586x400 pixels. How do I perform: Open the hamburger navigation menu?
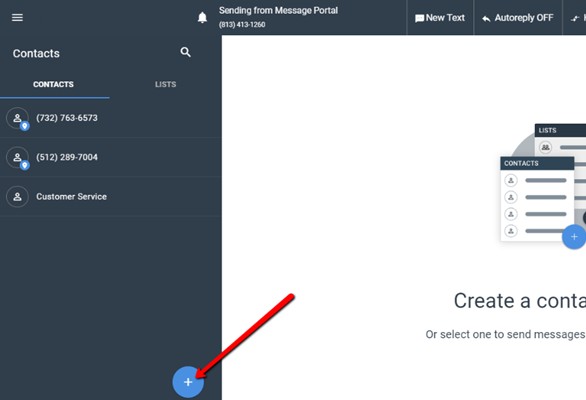[x=17, y=18]
